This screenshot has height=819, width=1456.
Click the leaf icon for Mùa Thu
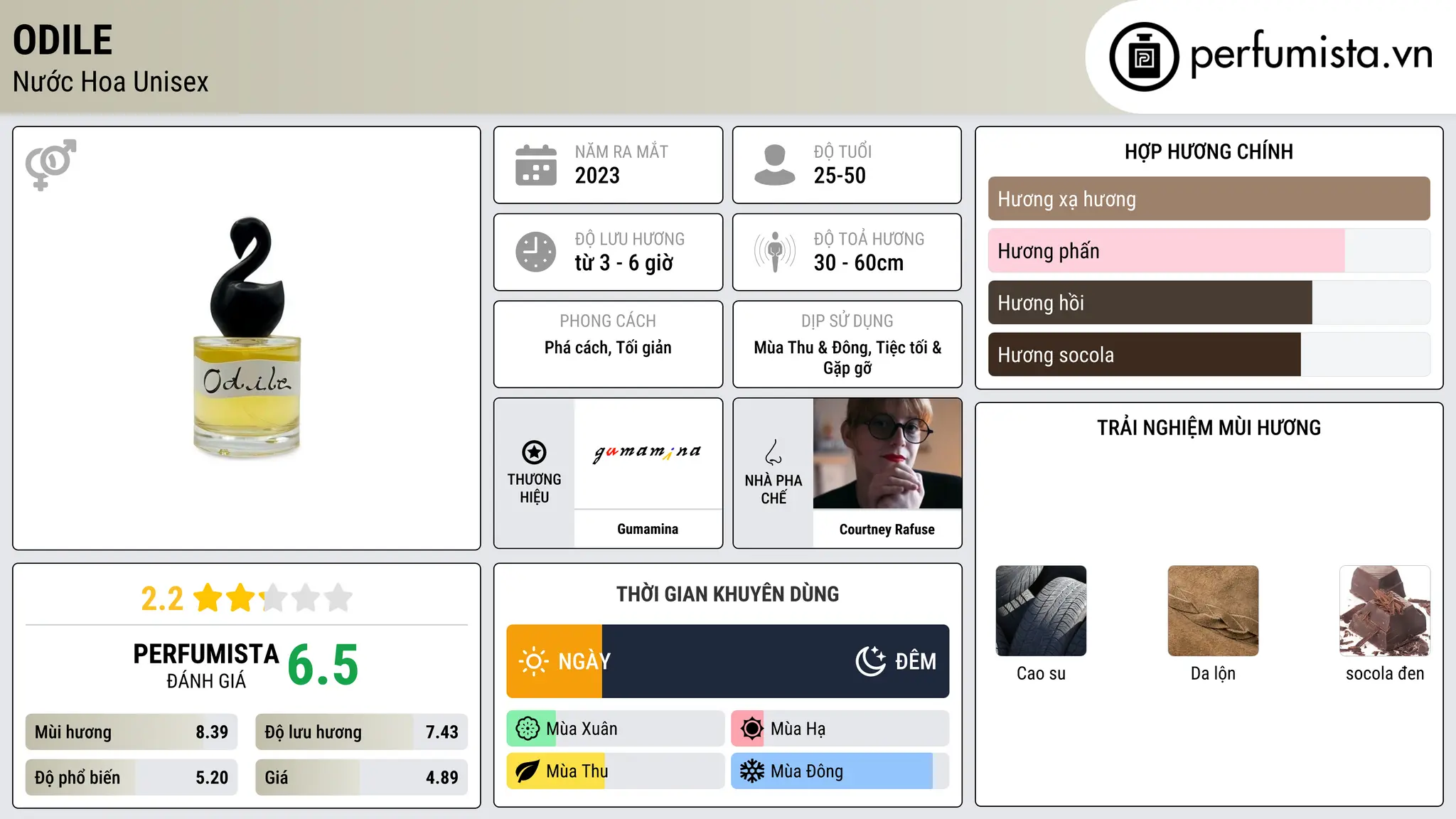tap(528, 771)
